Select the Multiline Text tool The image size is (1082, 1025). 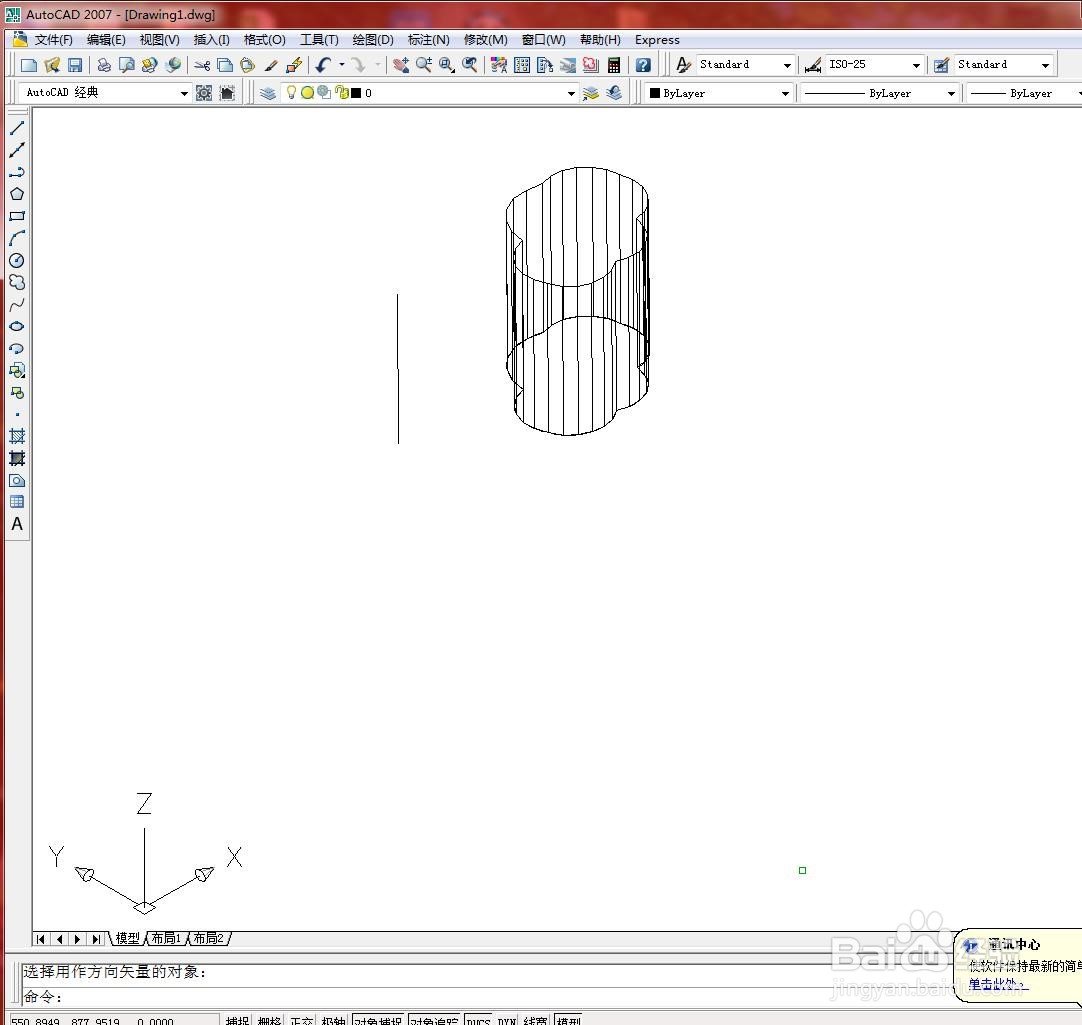17,524
